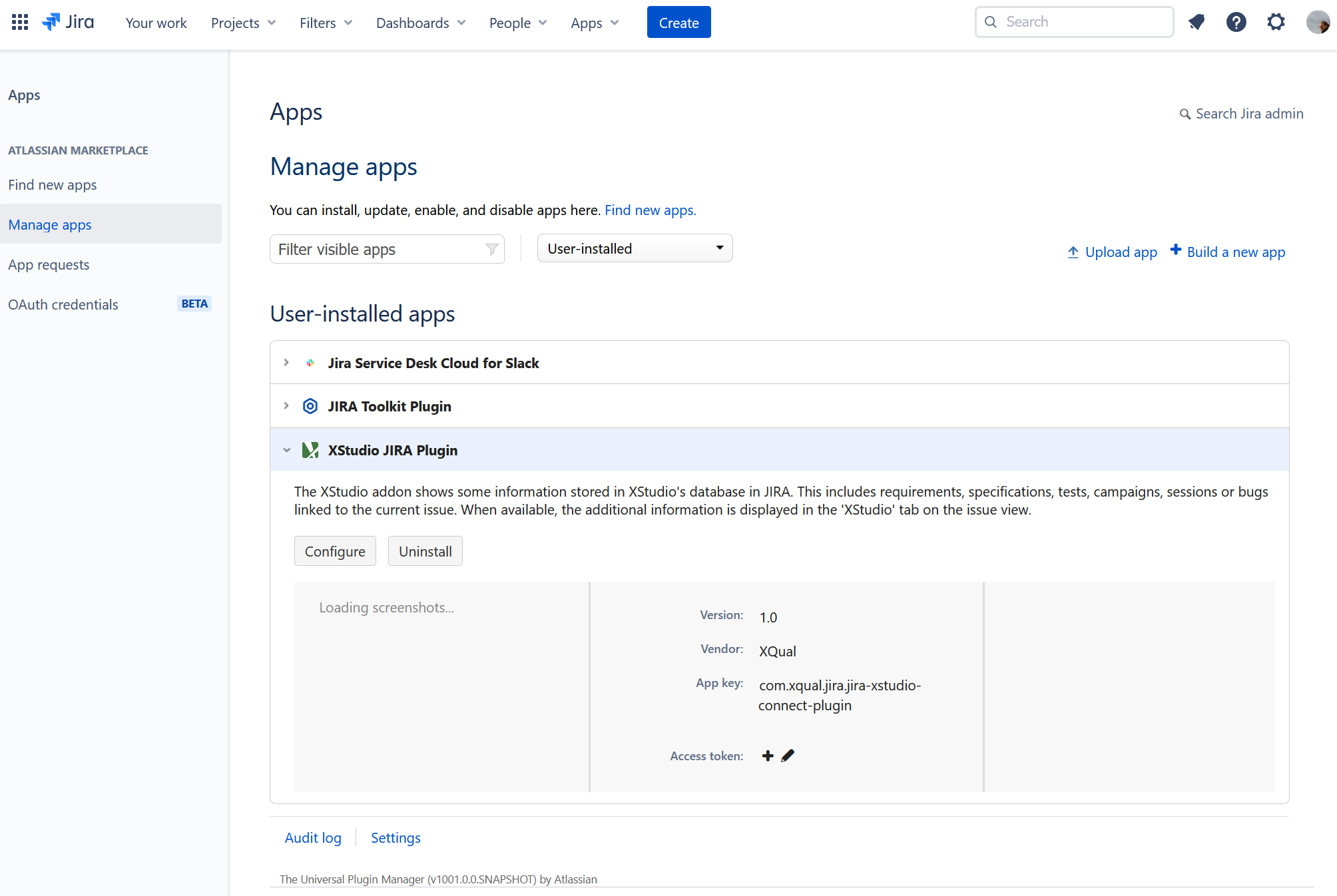Click the ATLASSIAN MARKETPLACE sidebar heading
The image size is (1337, 896).
(78, 150)
